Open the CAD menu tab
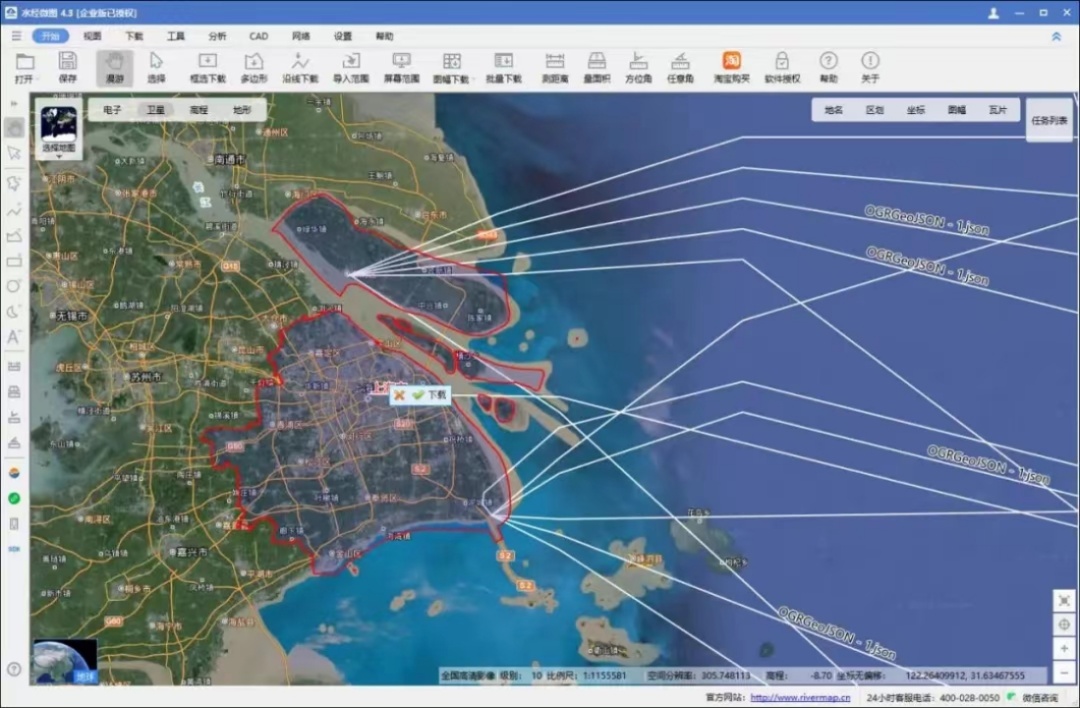This screenshot has height=708, width=1080. point(259,36)
